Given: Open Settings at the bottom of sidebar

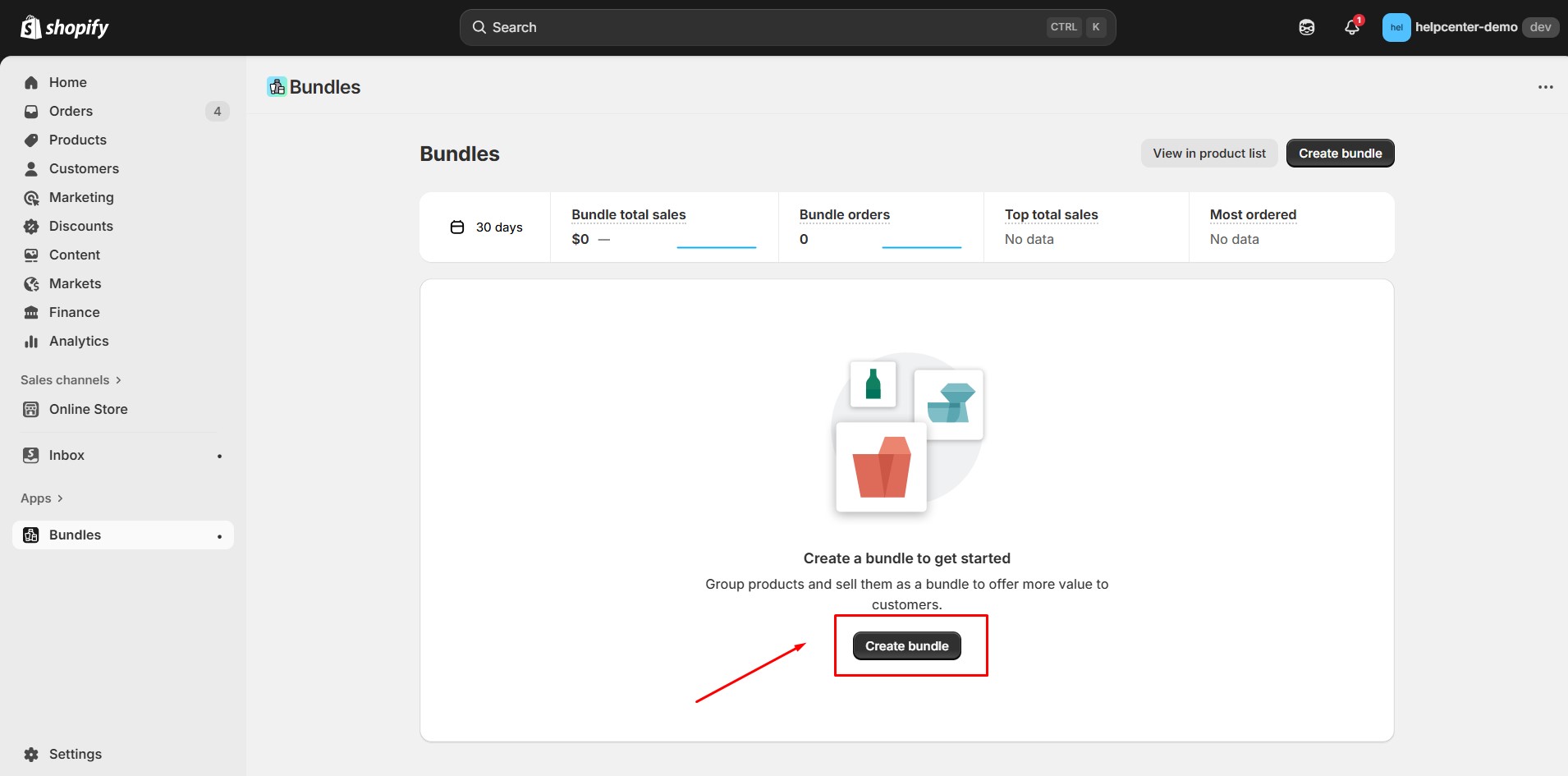Looking at the screenshot, I should (x=75, y=754).
